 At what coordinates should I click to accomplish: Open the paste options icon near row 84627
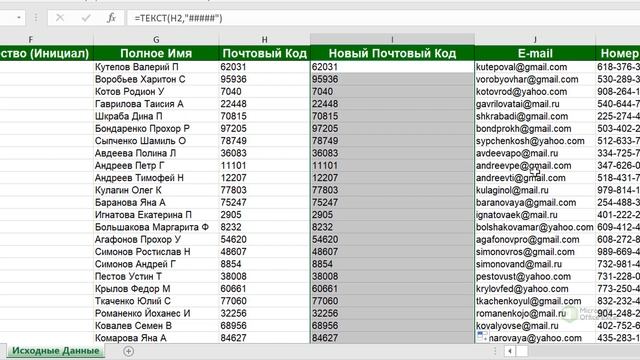(482, 337)
